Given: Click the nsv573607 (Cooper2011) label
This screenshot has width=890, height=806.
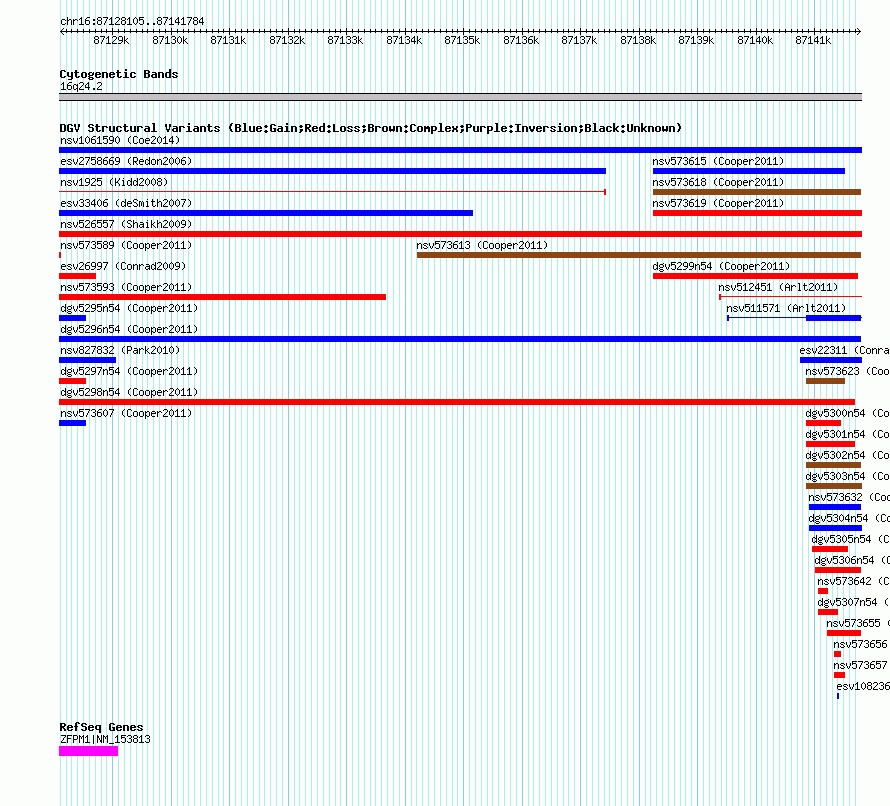Looking at the screenshot, I should (x=126, y=413).
